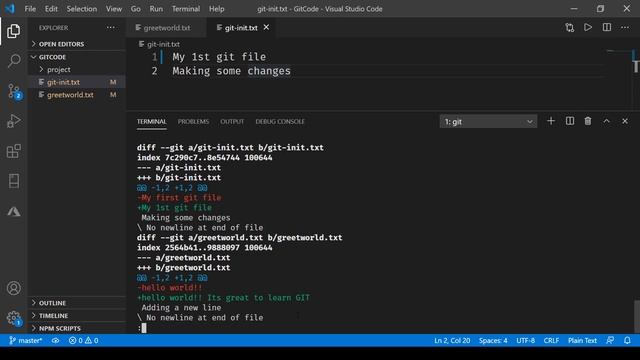The height and width of the screenshot is (360, 640).
Task: Open greetworld.txt in the file explorer
Action: (77, 95)
